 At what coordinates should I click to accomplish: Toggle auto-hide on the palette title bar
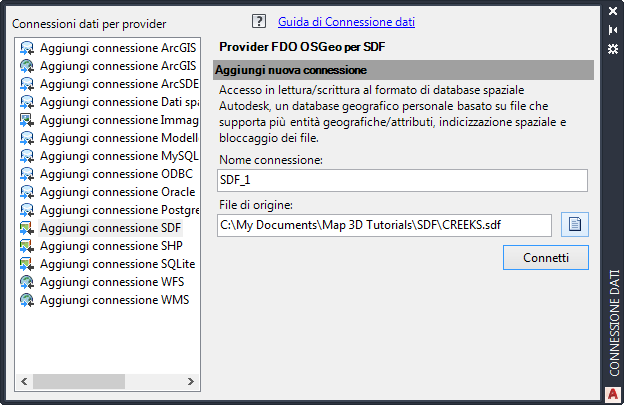pos(614,30)
